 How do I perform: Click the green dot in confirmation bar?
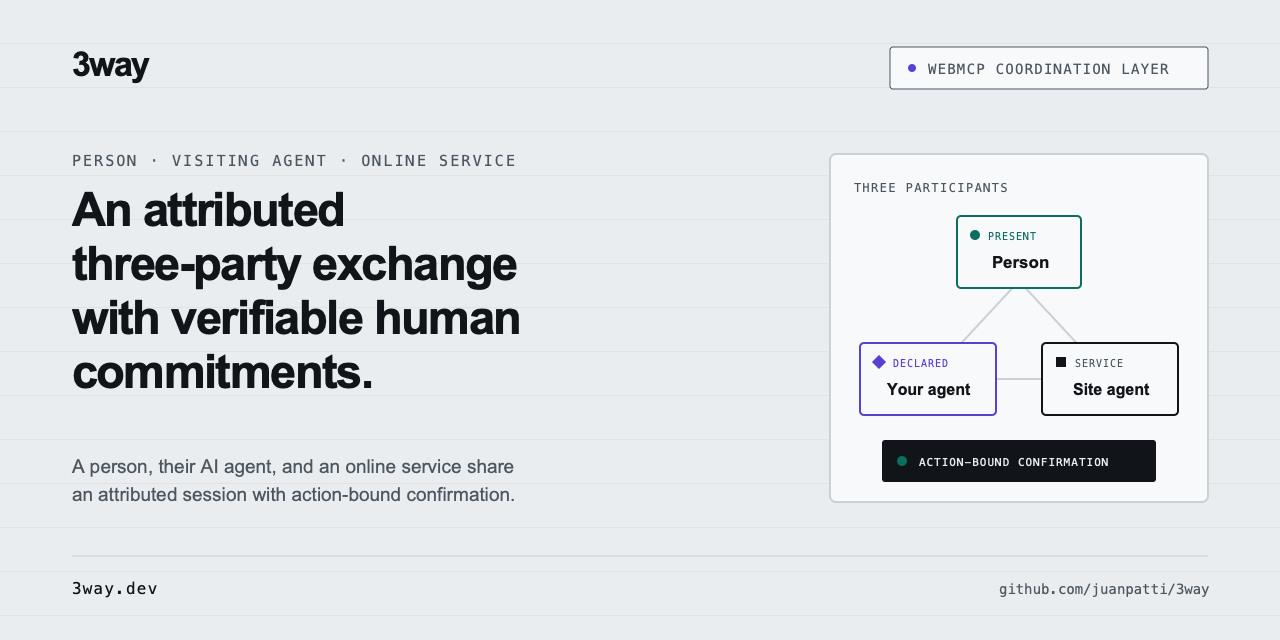pyautogui.click(x=902, y=461)
